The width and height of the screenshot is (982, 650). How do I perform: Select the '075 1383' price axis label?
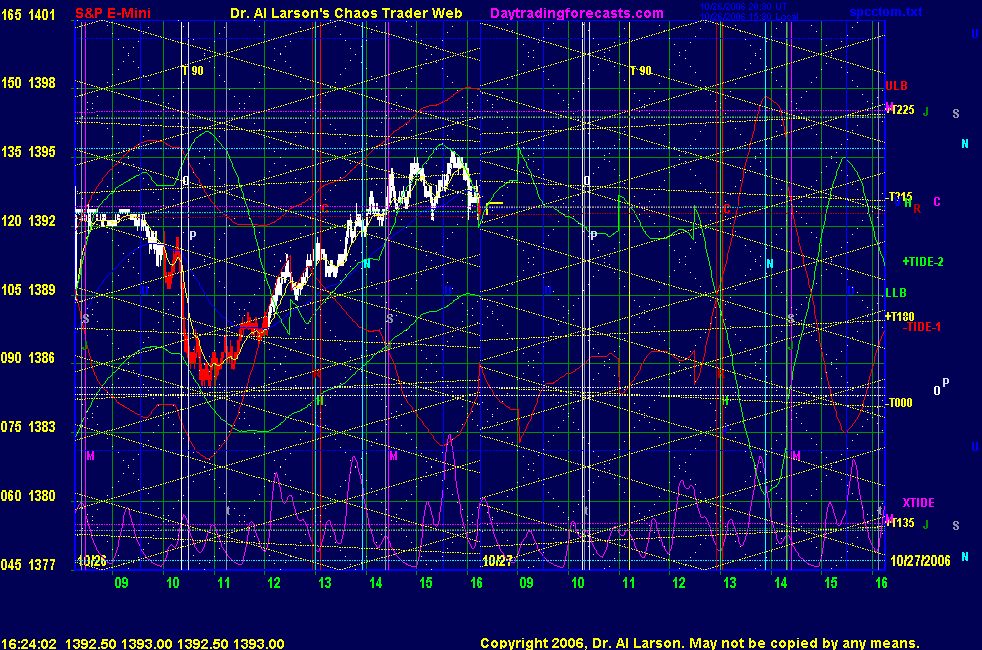pos(28,427)
